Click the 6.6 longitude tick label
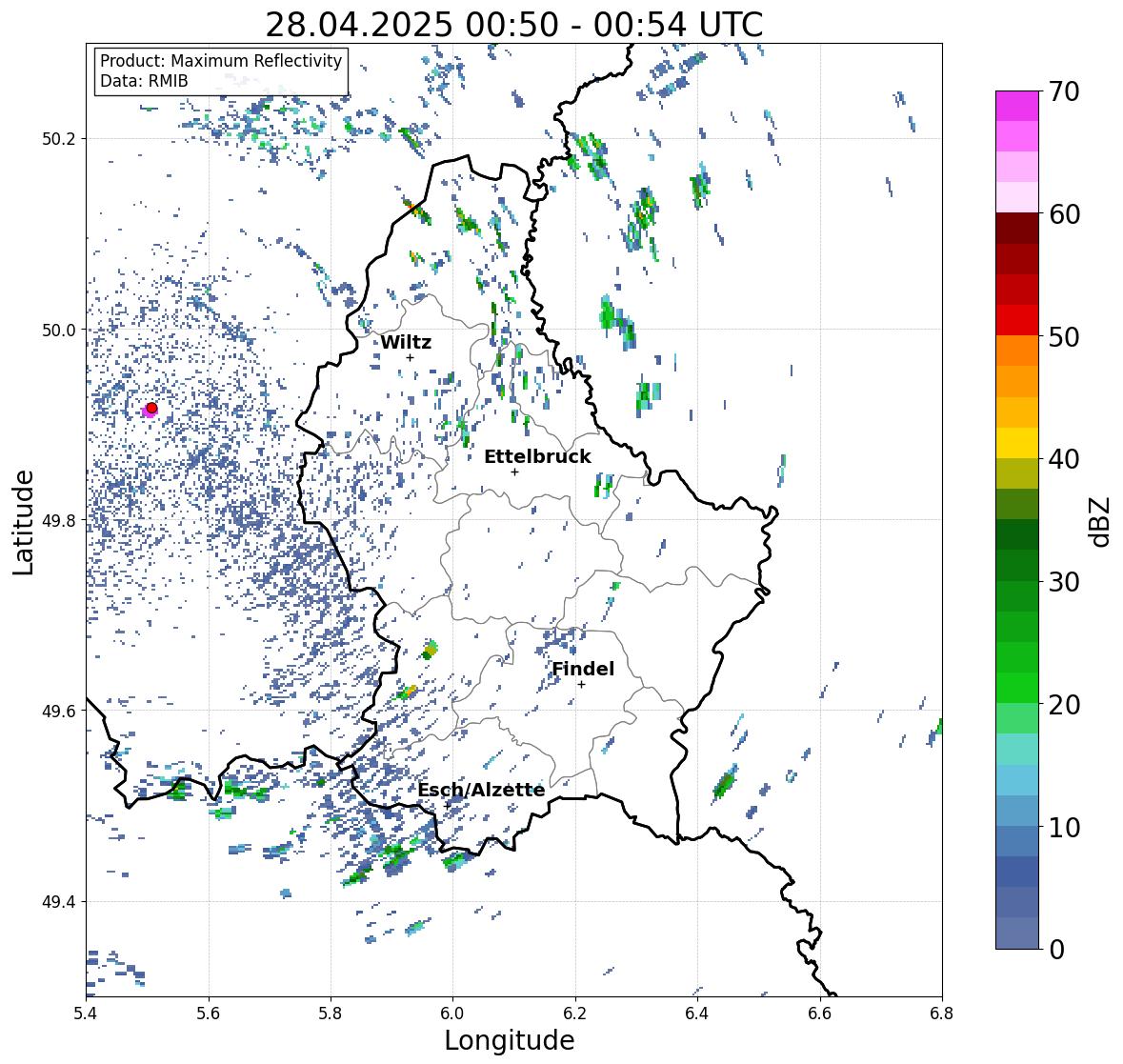This screenshot has height=1064, width=1123. 820,1013
